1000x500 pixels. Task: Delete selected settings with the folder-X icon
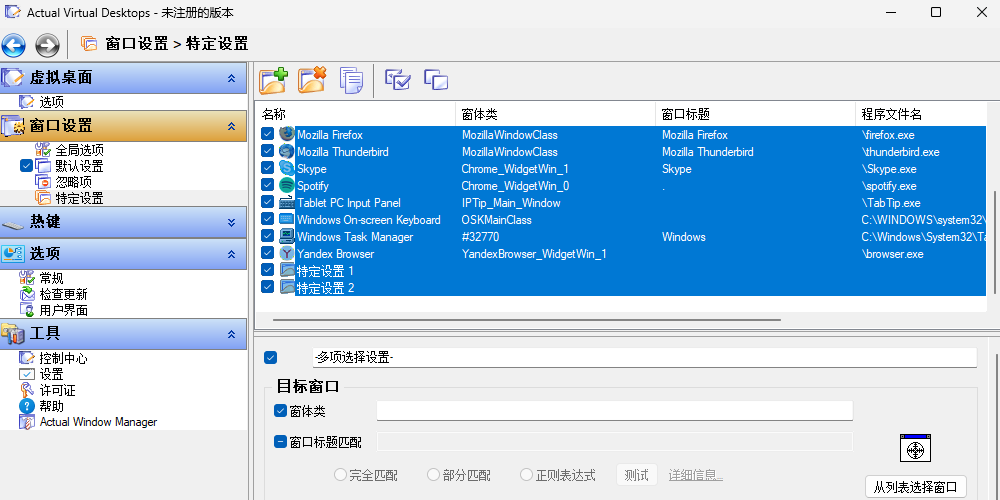(x=312, y=80)
